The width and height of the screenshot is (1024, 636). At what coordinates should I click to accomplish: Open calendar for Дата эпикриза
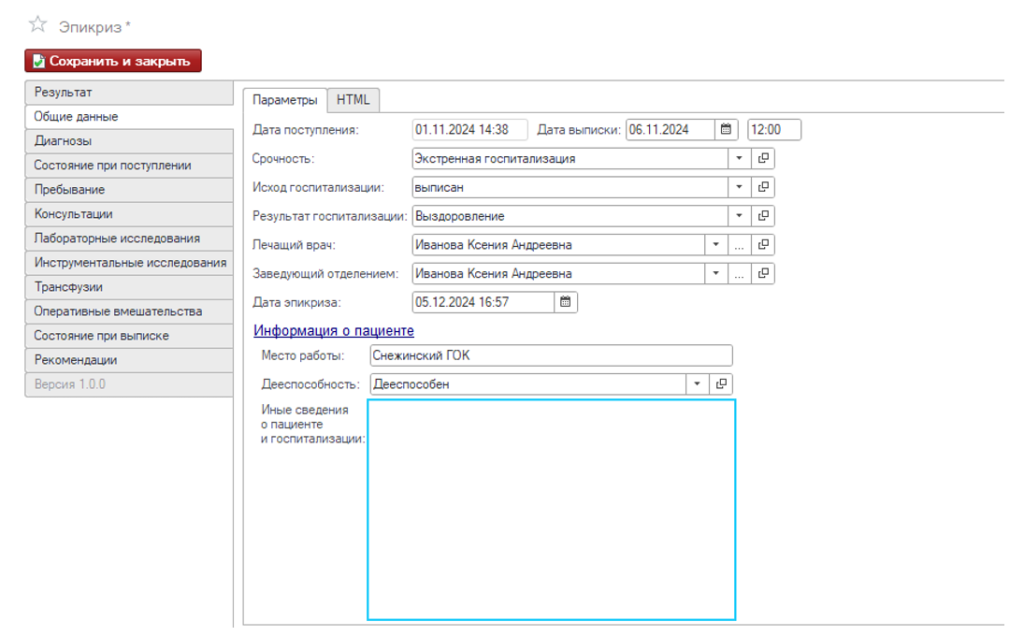566,302
